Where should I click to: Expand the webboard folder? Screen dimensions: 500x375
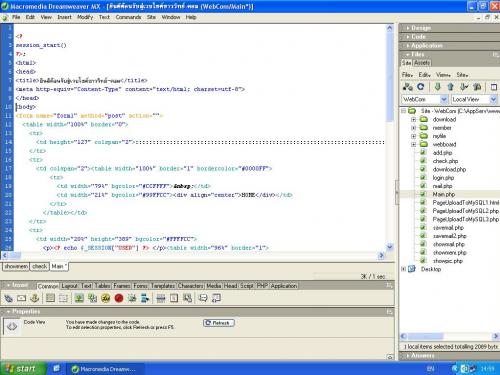point(413,144)
